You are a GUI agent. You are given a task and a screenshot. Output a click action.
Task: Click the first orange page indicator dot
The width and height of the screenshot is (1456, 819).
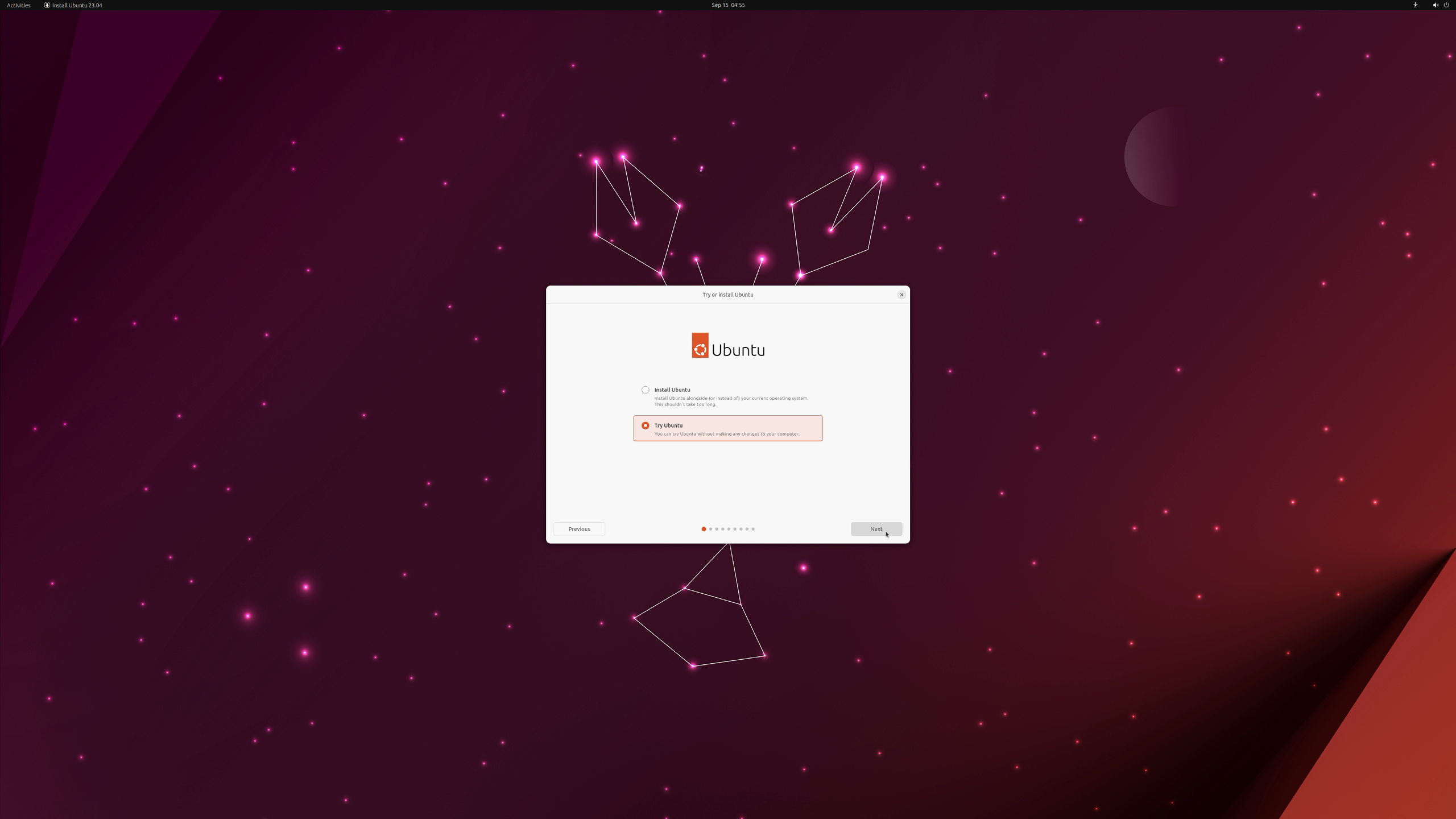click(x=704, y=529)
